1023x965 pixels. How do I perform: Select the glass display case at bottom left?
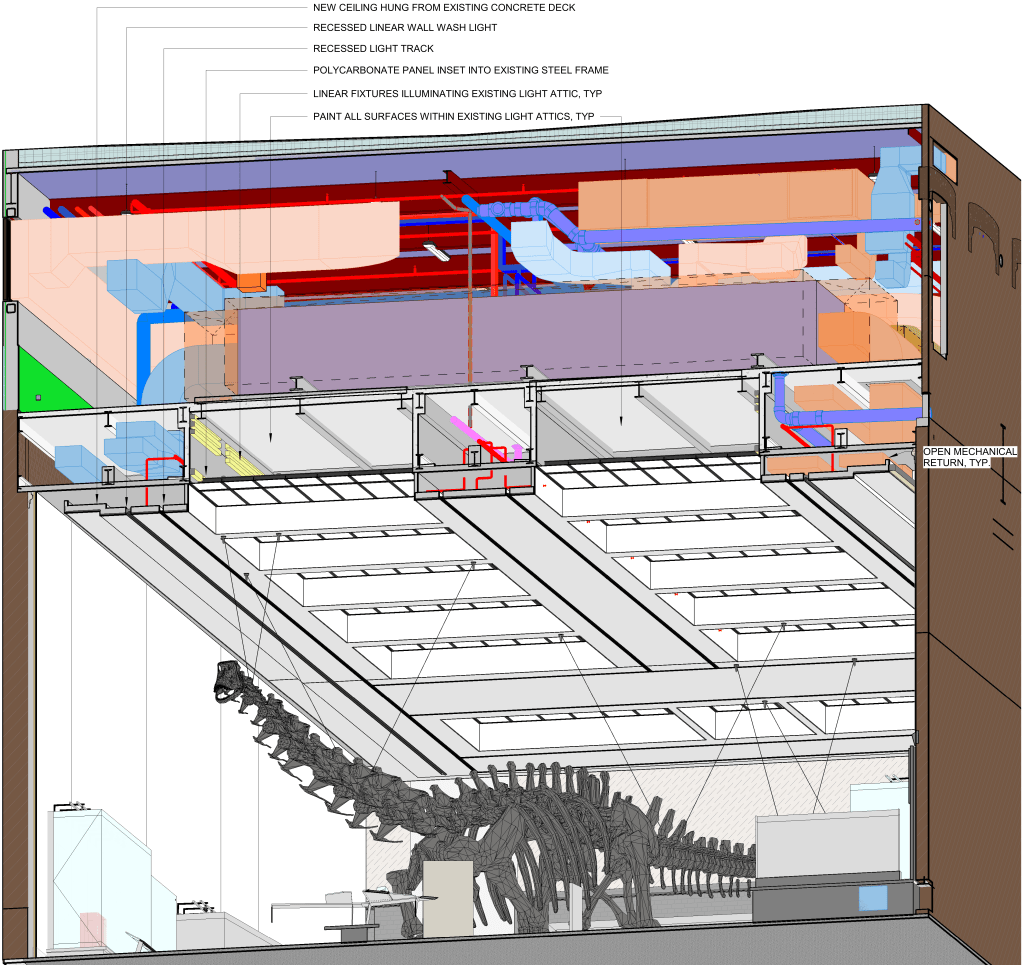coord(95,880)
